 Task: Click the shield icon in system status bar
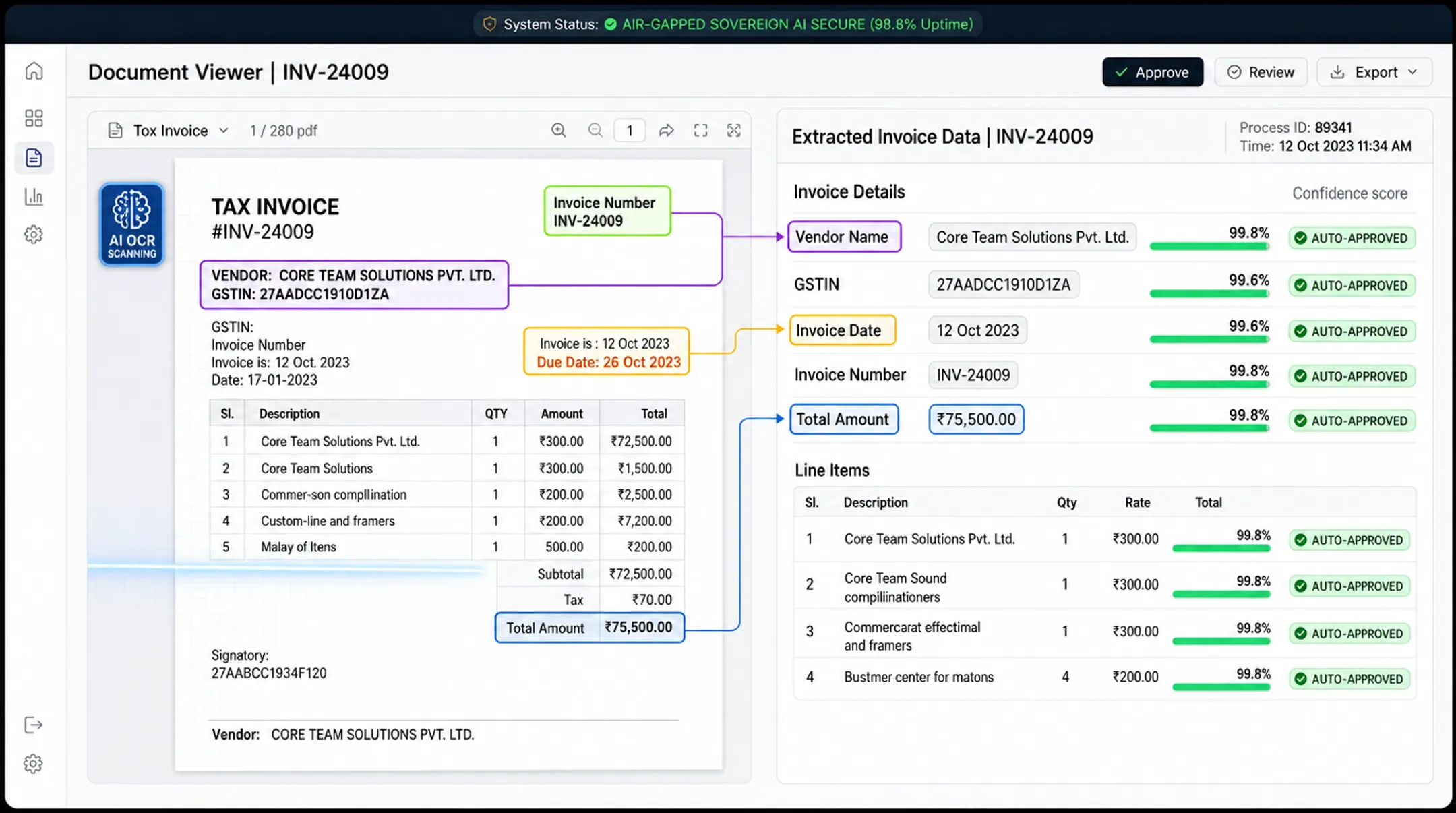pyautogui.click(x=490, y=24)
